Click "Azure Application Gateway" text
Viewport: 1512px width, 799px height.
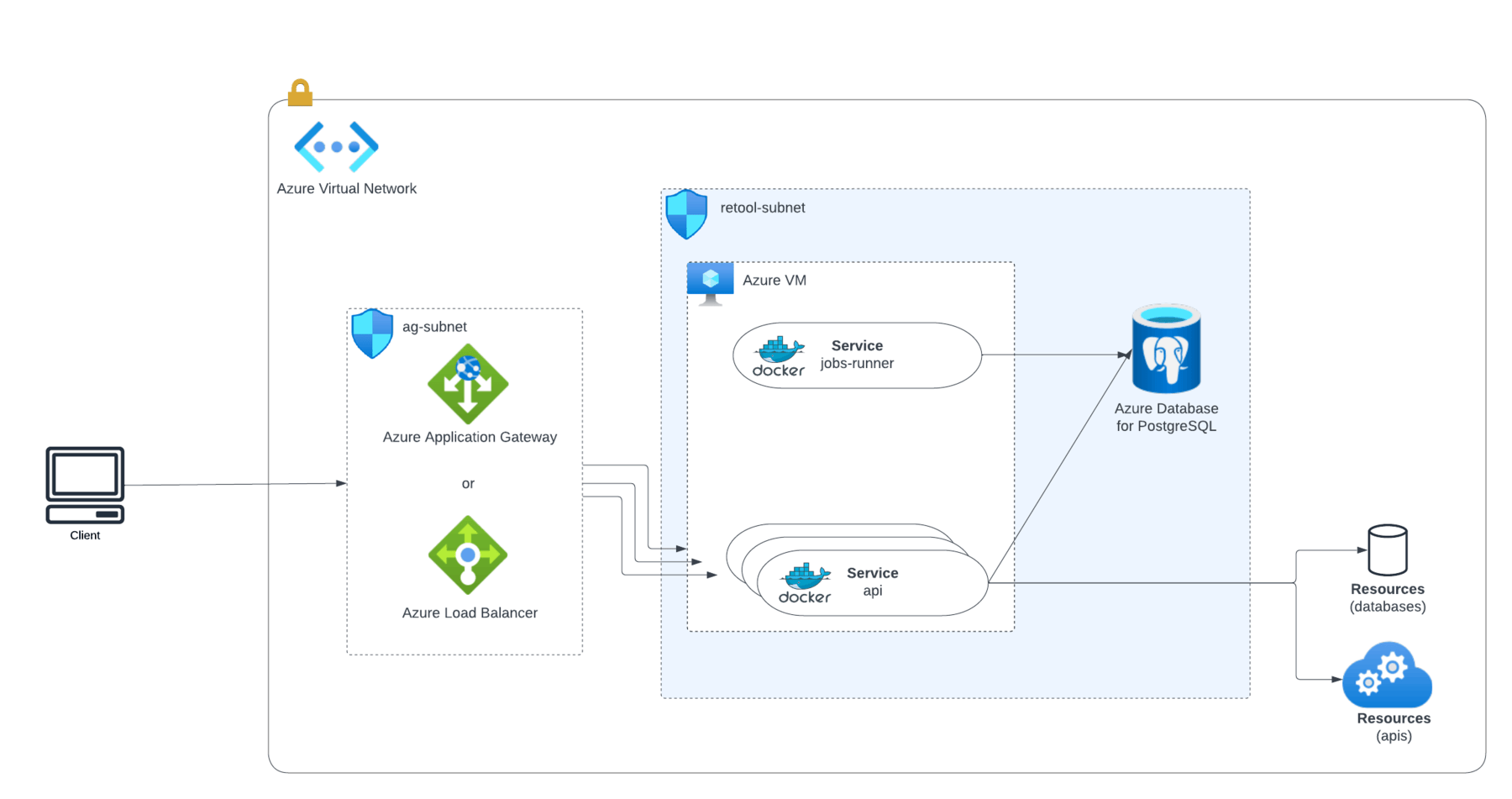click(470, 437)
